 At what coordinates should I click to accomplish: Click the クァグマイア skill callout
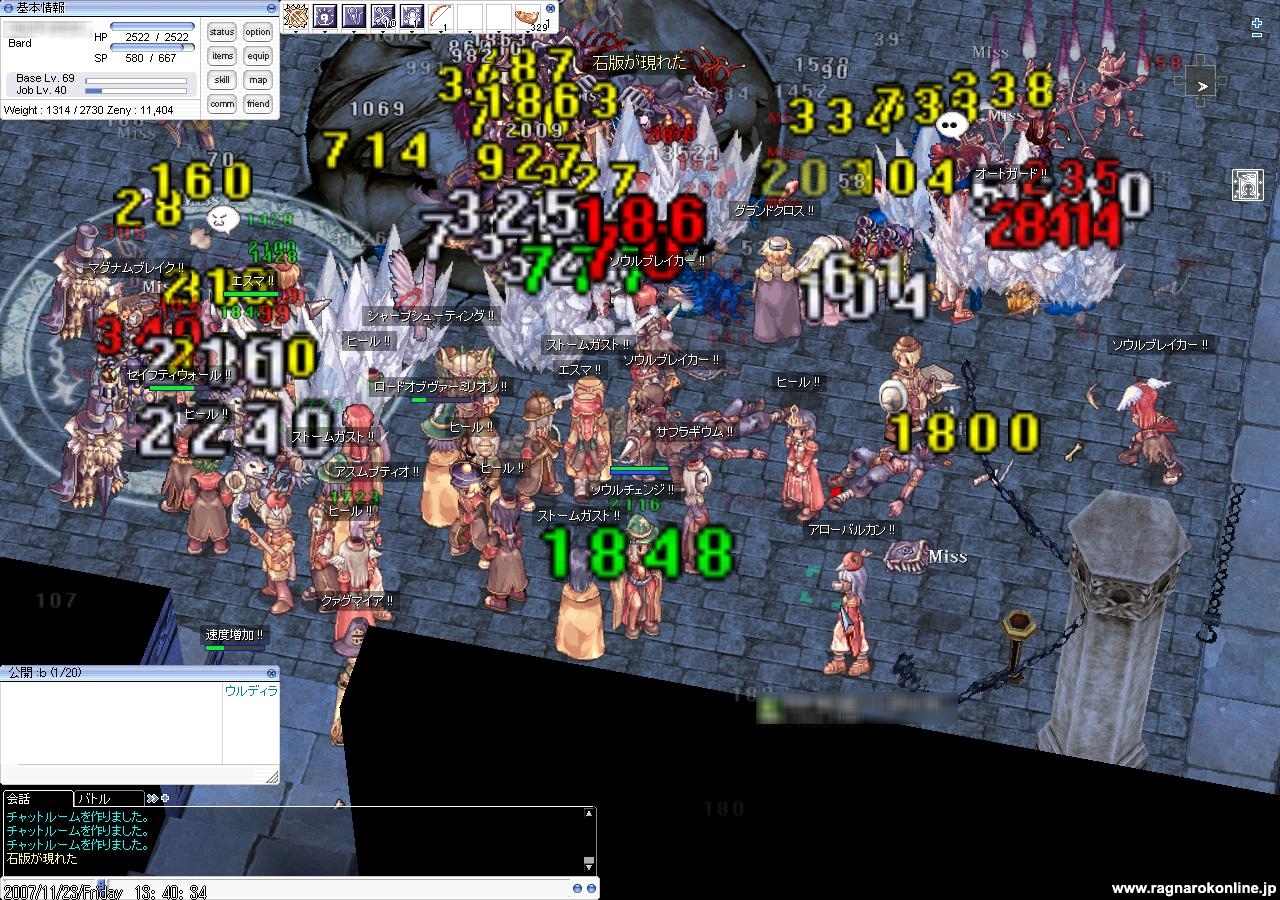[357, 601]
